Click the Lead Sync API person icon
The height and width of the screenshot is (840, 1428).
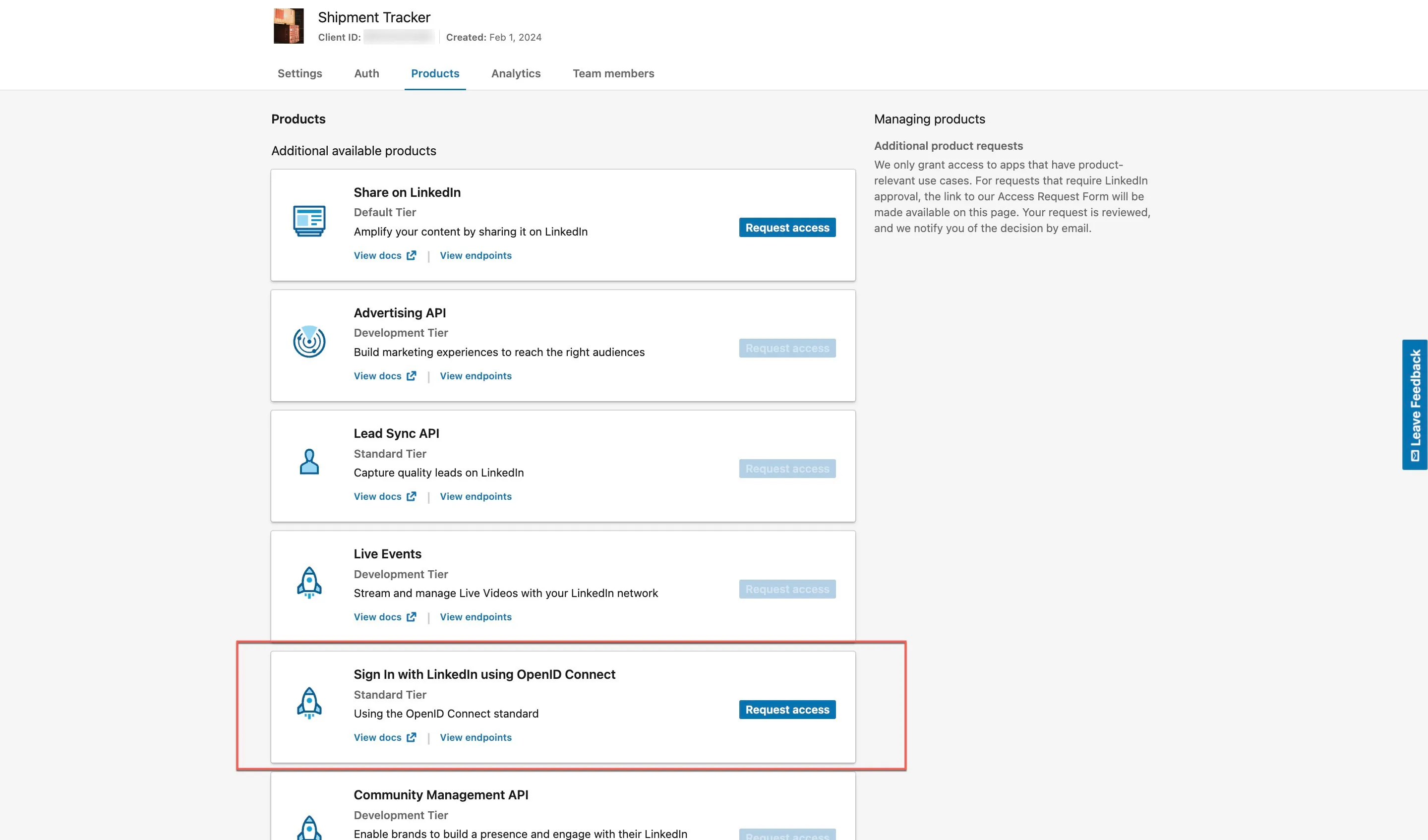click(x=309, y=462)
